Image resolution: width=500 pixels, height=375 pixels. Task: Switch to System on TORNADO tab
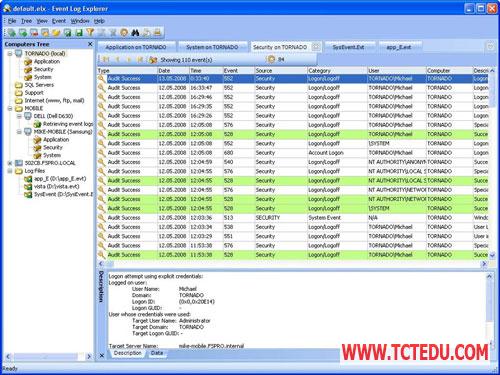click(212, 47)
